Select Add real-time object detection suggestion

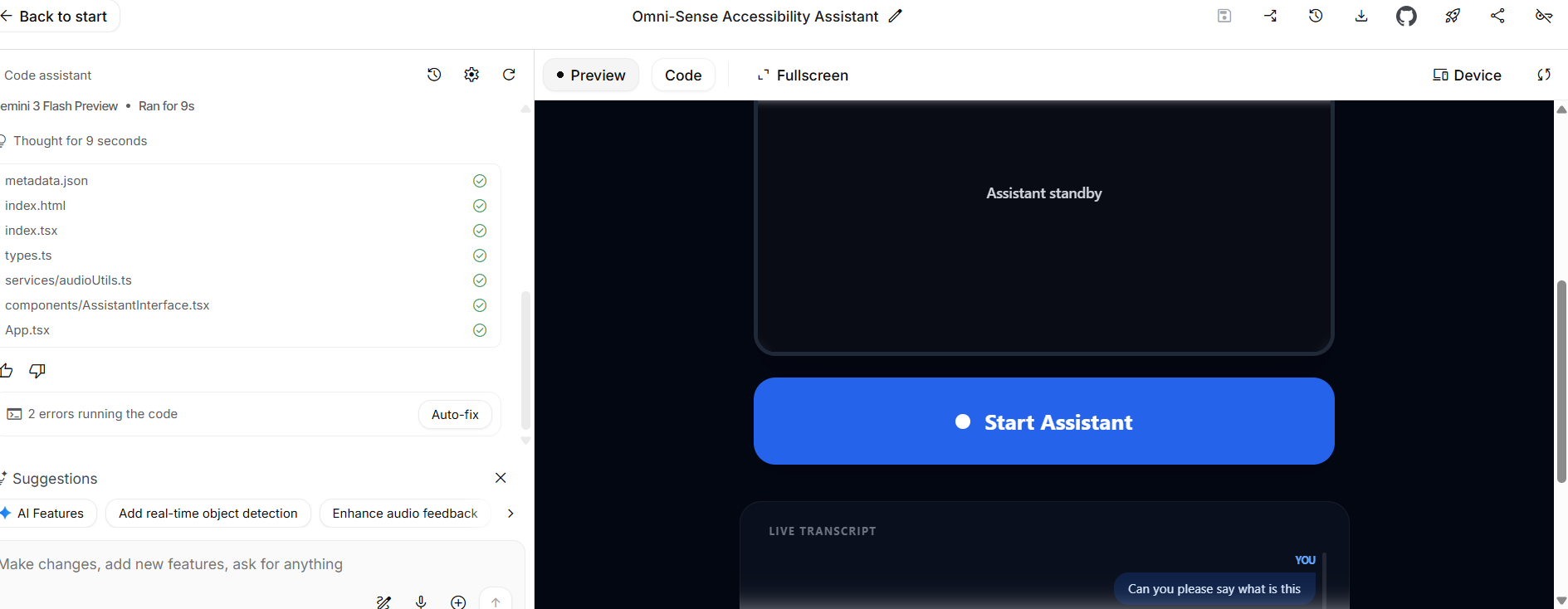click(208, 514)
